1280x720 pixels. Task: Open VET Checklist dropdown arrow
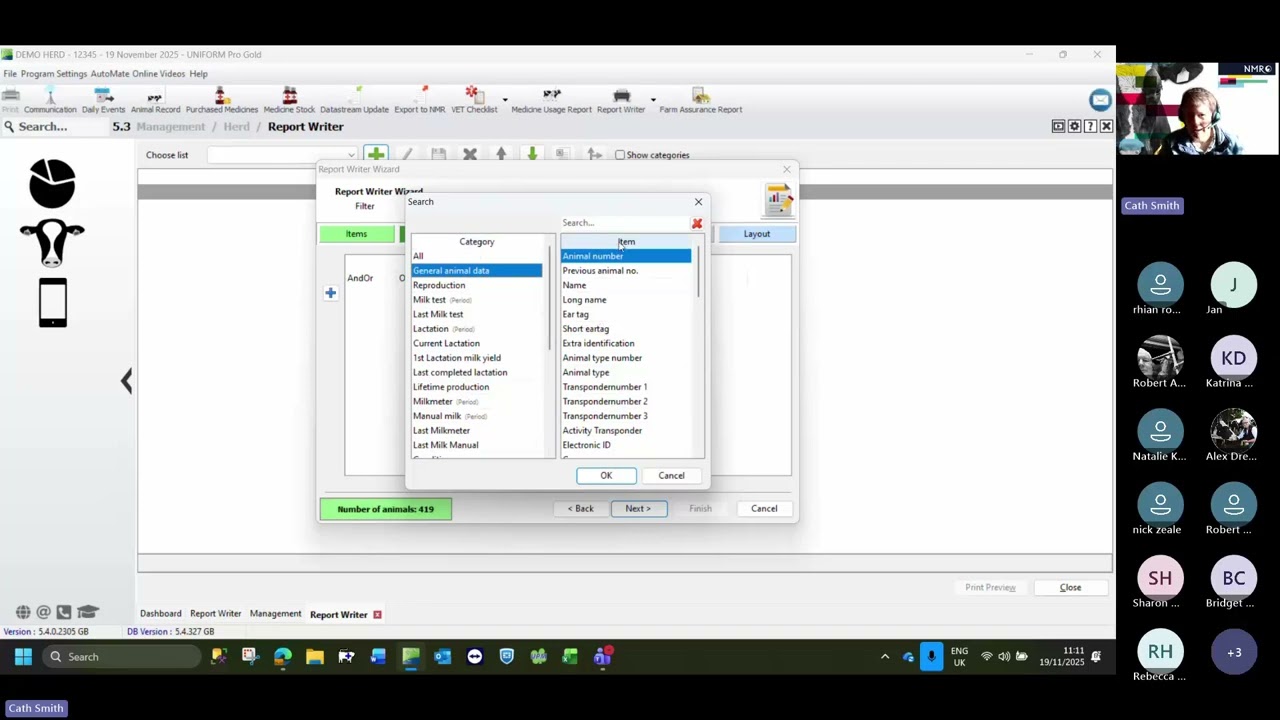click(505, 100)
